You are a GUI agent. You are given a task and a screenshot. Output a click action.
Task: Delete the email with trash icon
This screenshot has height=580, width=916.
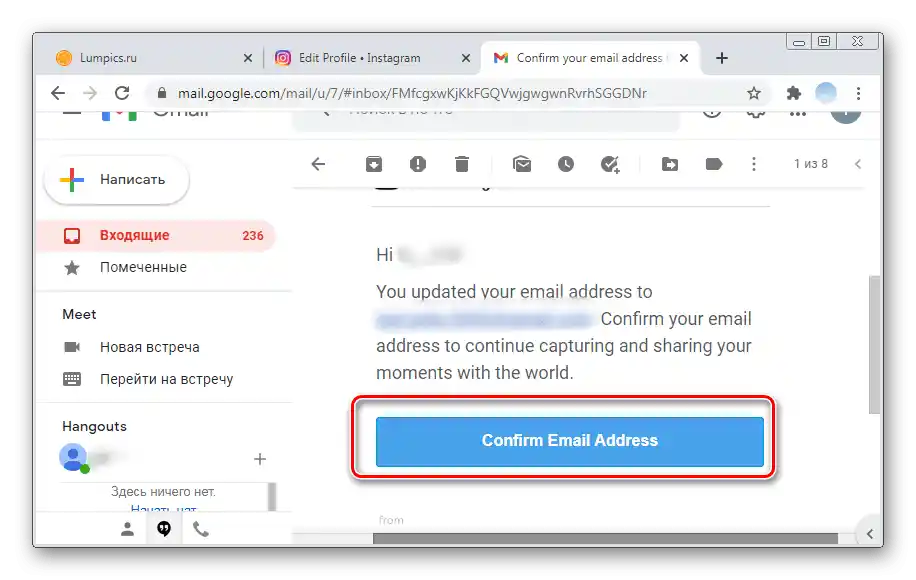pos(462,164)
